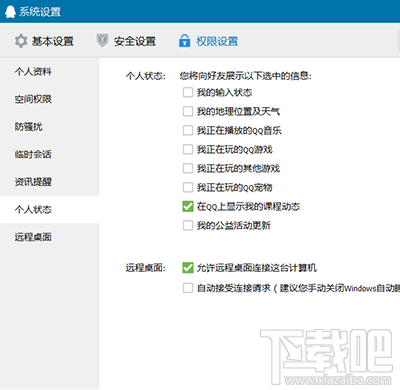Click the QQ penguin logo icon
The image size is (400, 390).
10,12
